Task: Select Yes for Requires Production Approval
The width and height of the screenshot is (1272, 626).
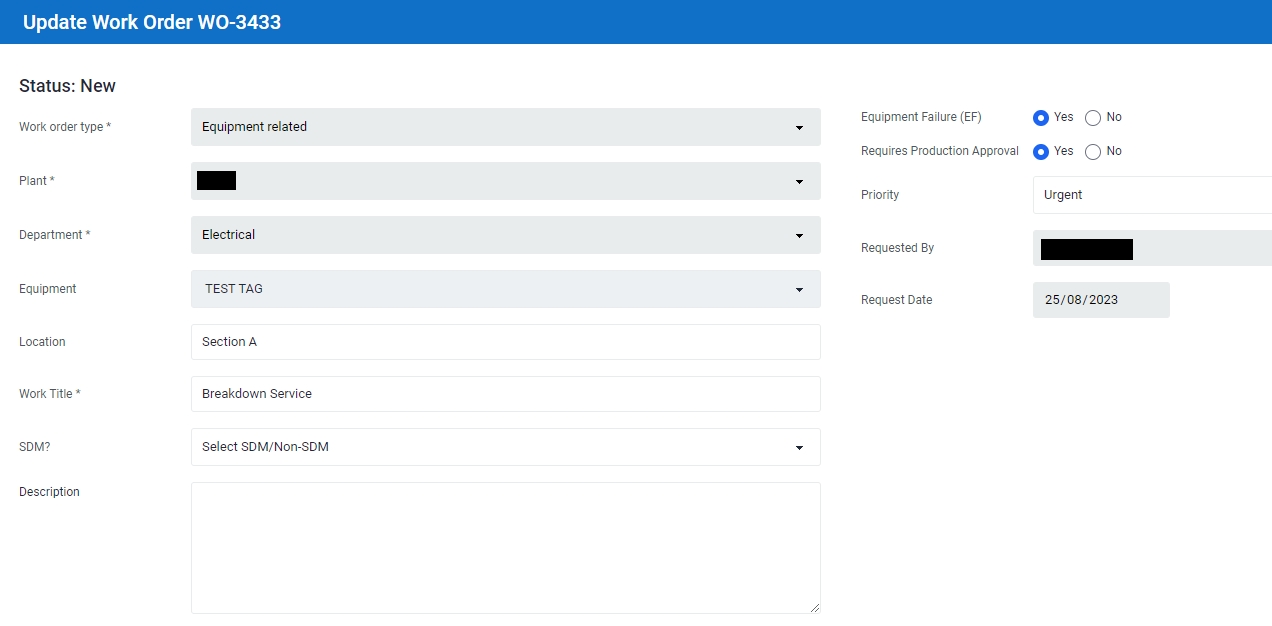Action: click(x=1041, y=152)
